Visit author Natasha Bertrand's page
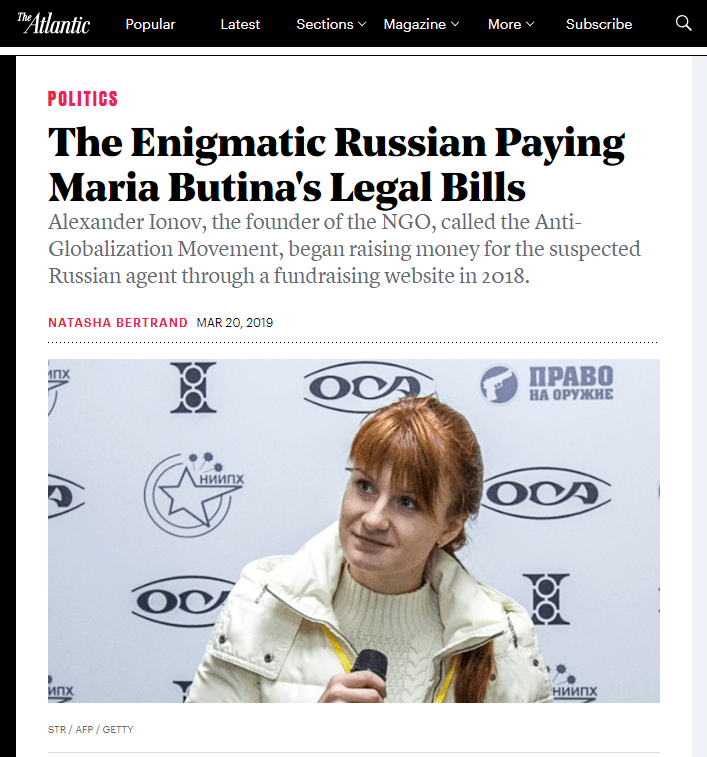The height and width of the screenshot is (757, 707). [x=118, y=322]
